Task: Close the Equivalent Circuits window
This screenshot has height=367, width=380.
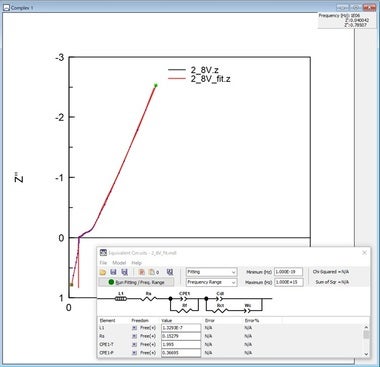Action: 364,253
